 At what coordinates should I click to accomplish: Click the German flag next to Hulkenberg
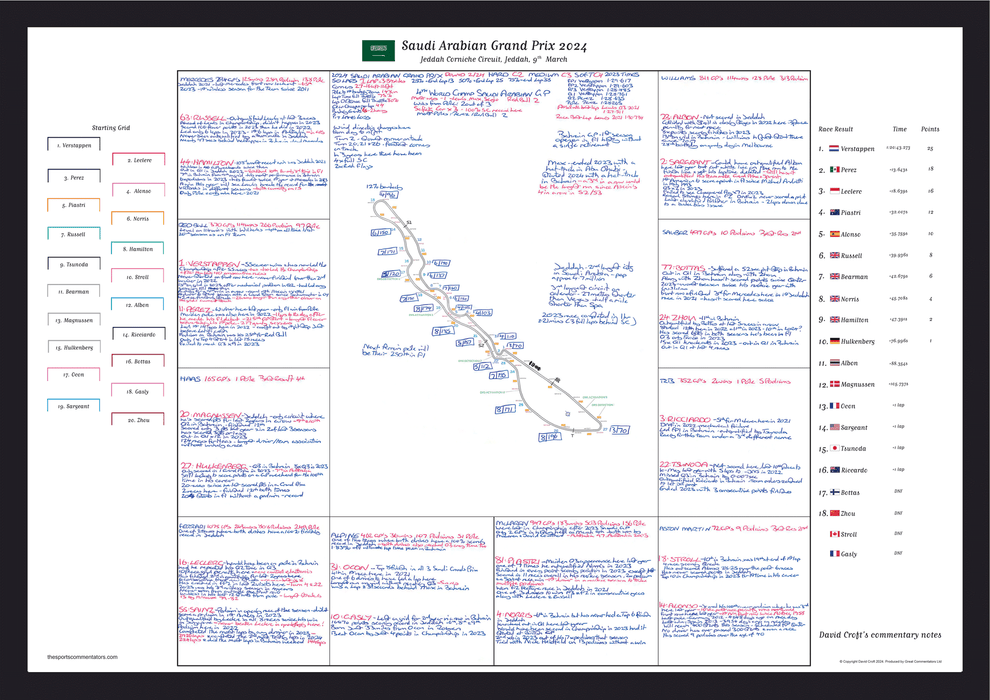coord(833,342)
